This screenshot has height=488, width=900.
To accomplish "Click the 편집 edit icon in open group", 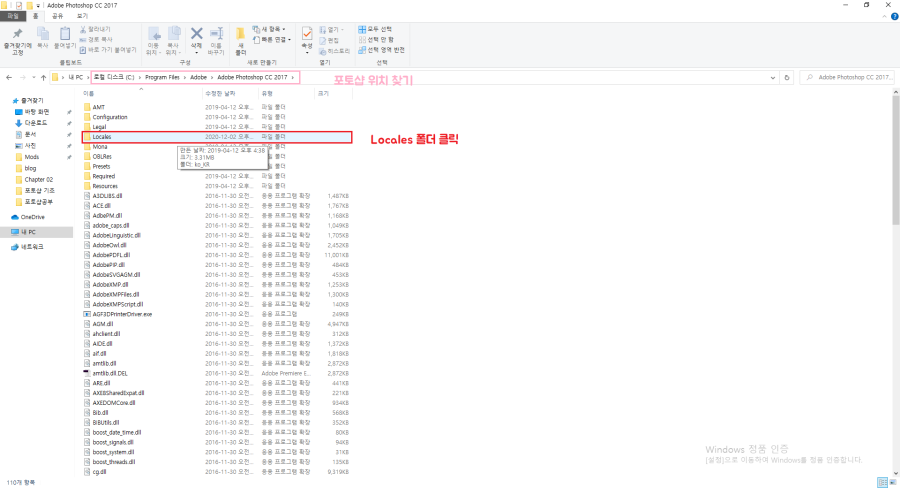I will [x=329, y=40].
